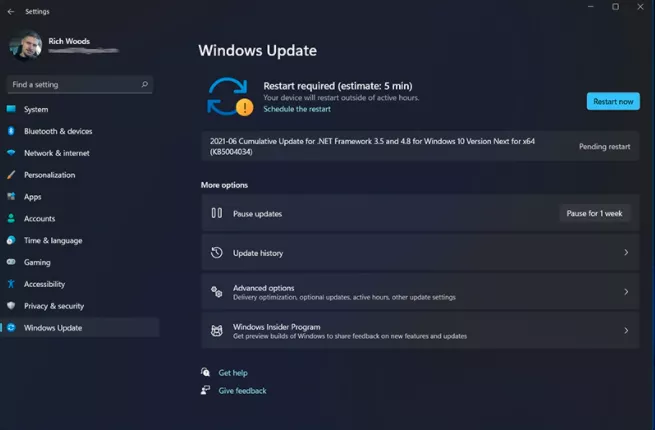655x430 pixels.
Task: Open Windows Insider Program
Action: 420,331
